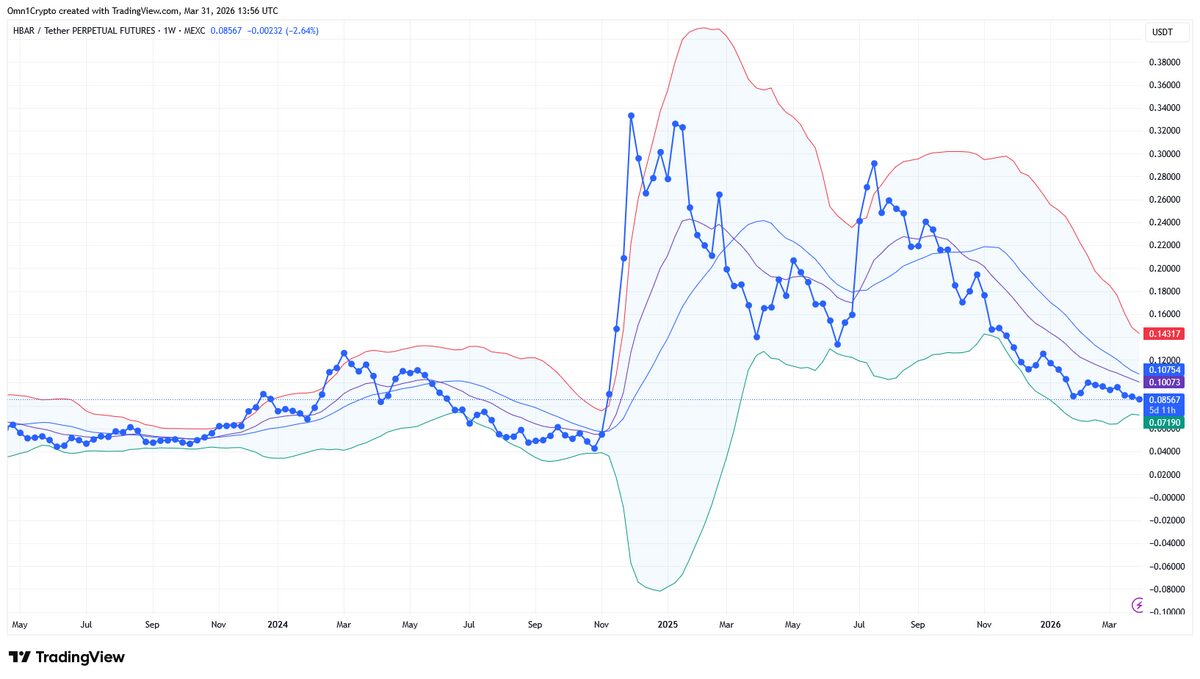The height and width of the screenshot is (679, 1200).
Task: Click the purple 0.10073 midline price label
Action: (1164, 382)
